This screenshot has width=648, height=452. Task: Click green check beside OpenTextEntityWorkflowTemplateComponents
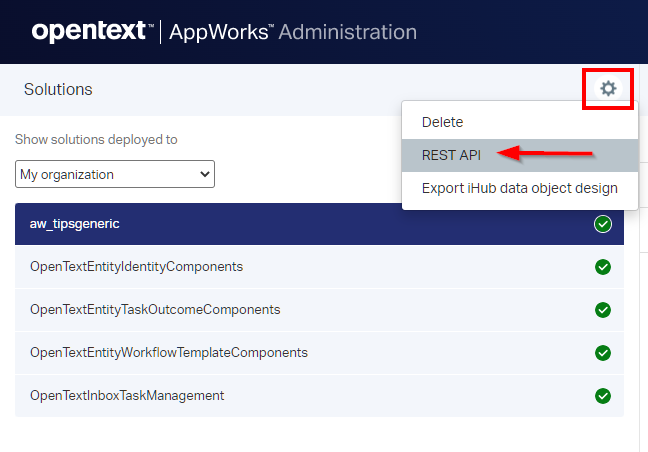pos(602,353)
